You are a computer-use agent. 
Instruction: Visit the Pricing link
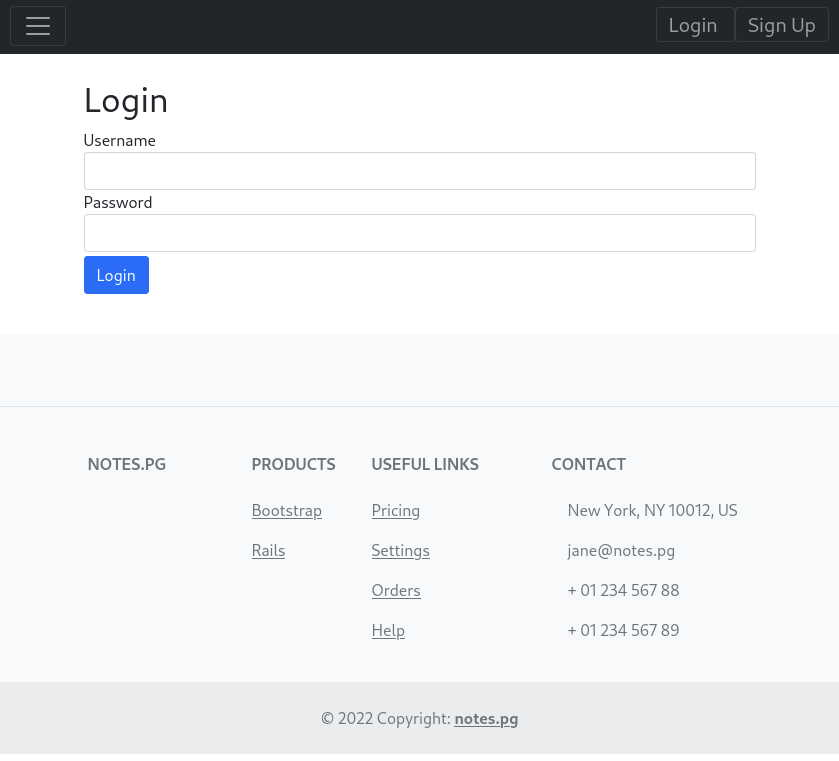click(x=395, y=510)
